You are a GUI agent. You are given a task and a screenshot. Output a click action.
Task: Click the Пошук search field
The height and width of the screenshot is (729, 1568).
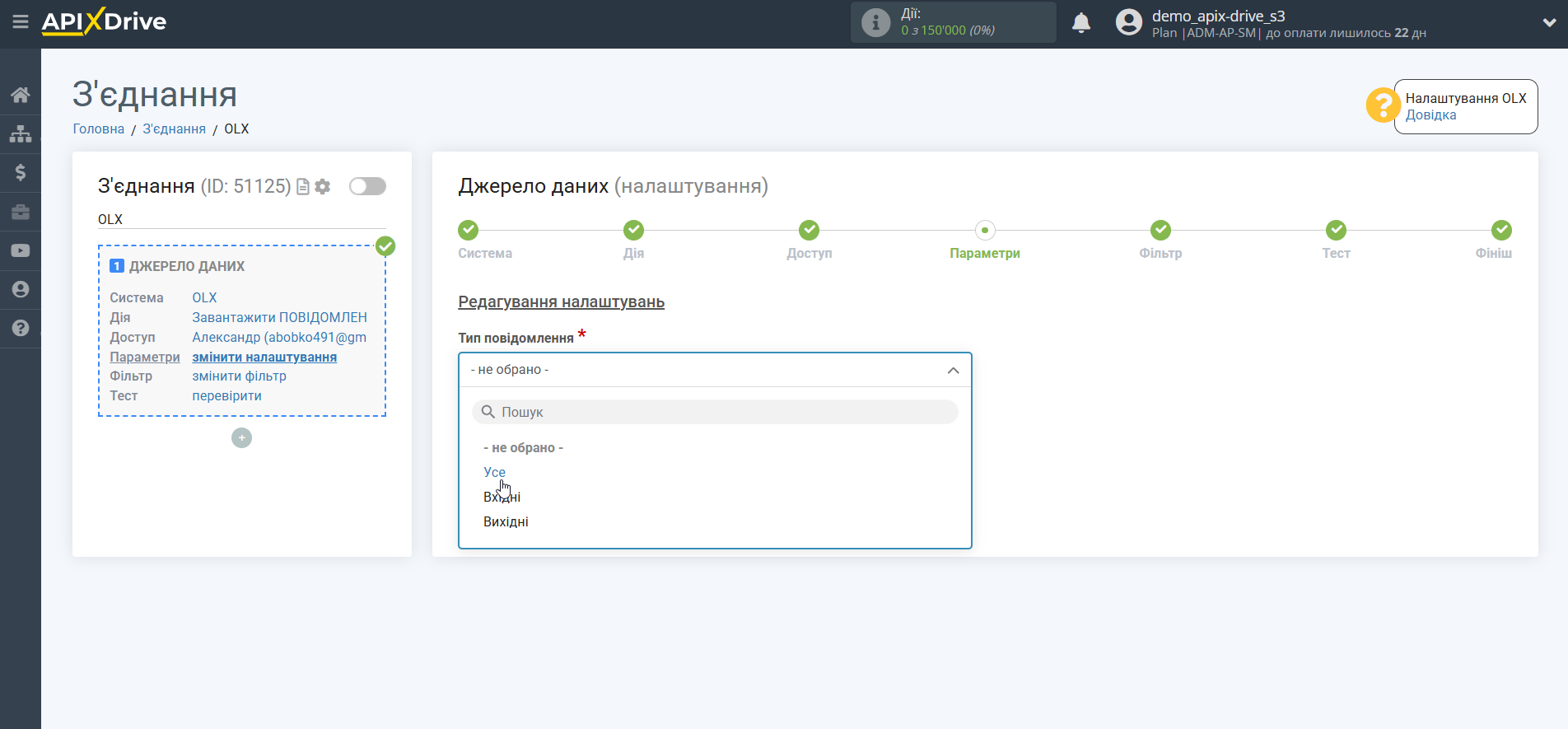pyautogui.click(x=715, y=412)
